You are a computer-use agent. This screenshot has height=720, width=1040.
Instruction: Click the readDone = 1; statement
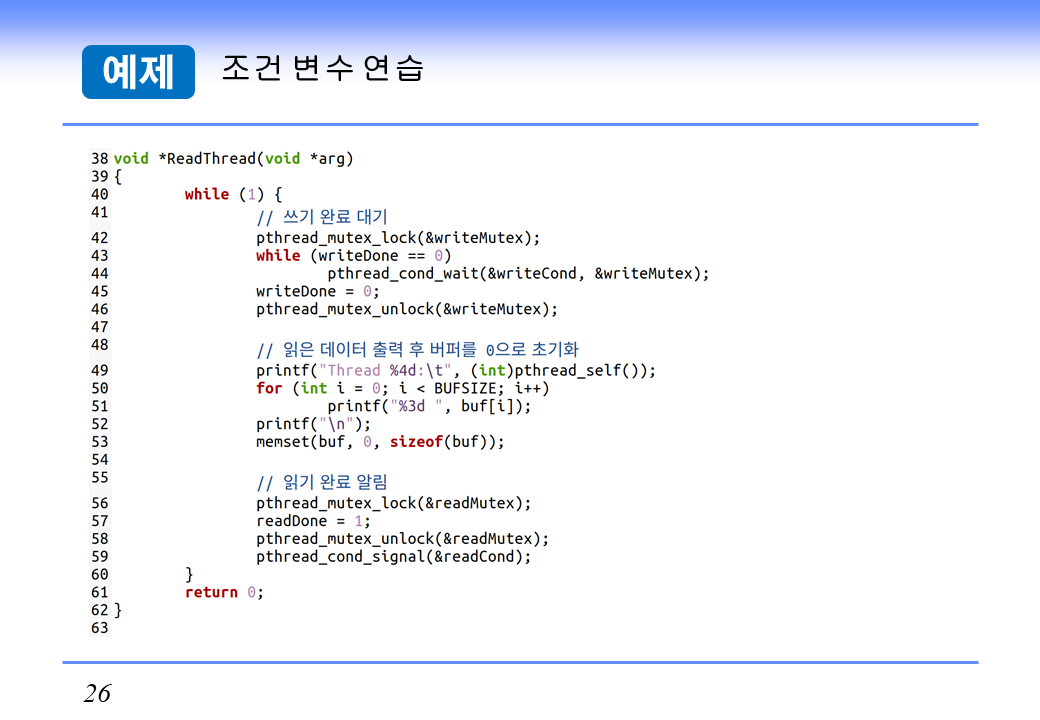click(x=313, y=522)
